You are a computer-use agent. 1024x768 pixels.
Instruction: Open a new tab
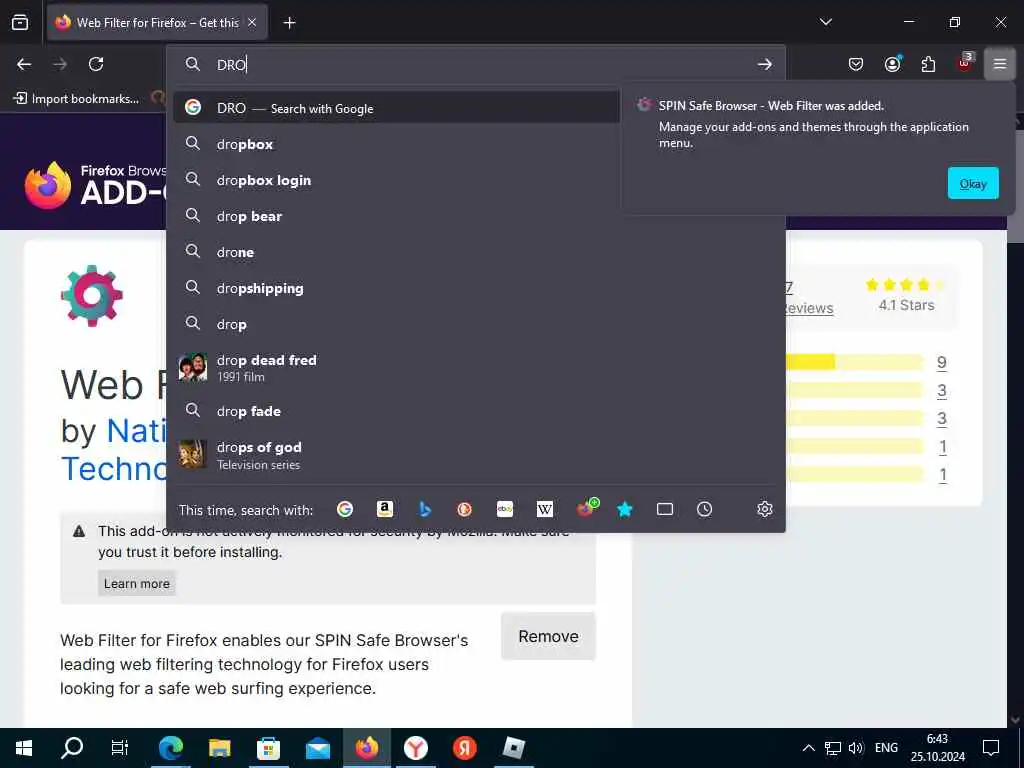[289, 23]
